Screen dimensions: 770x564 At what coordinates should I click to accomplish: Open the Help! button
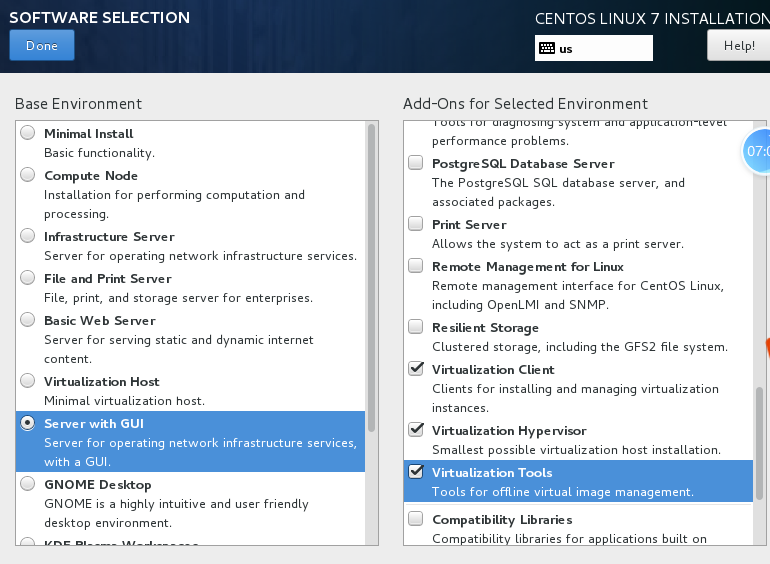click(738, 45)
